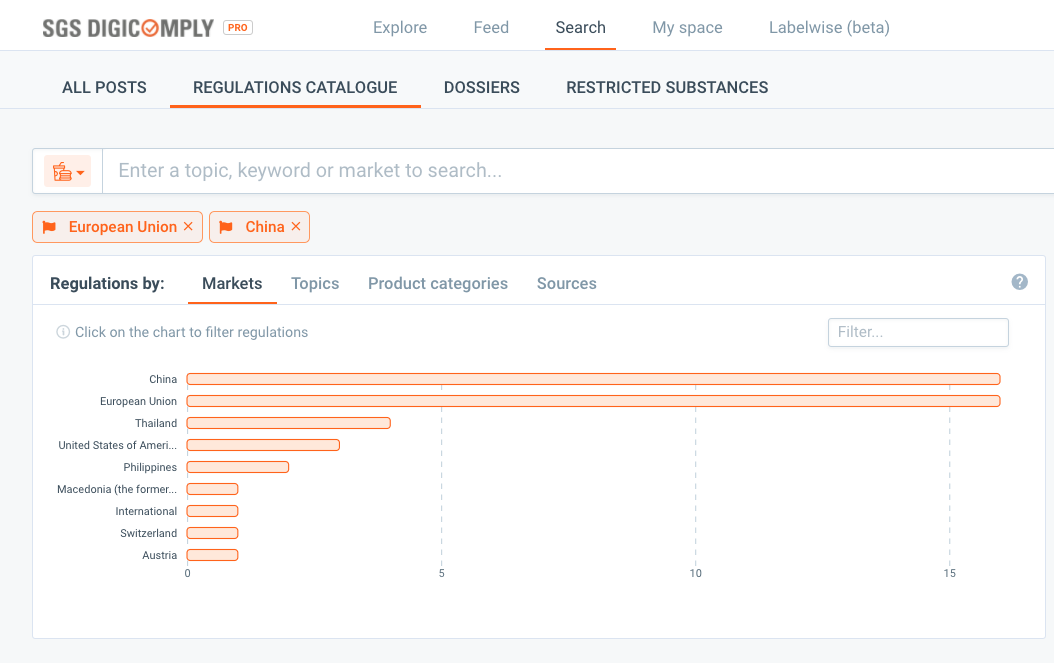Open the Restricted Substances tab
The width and height of the screenshot is (1054, 663).
click(x=667, y=87)
